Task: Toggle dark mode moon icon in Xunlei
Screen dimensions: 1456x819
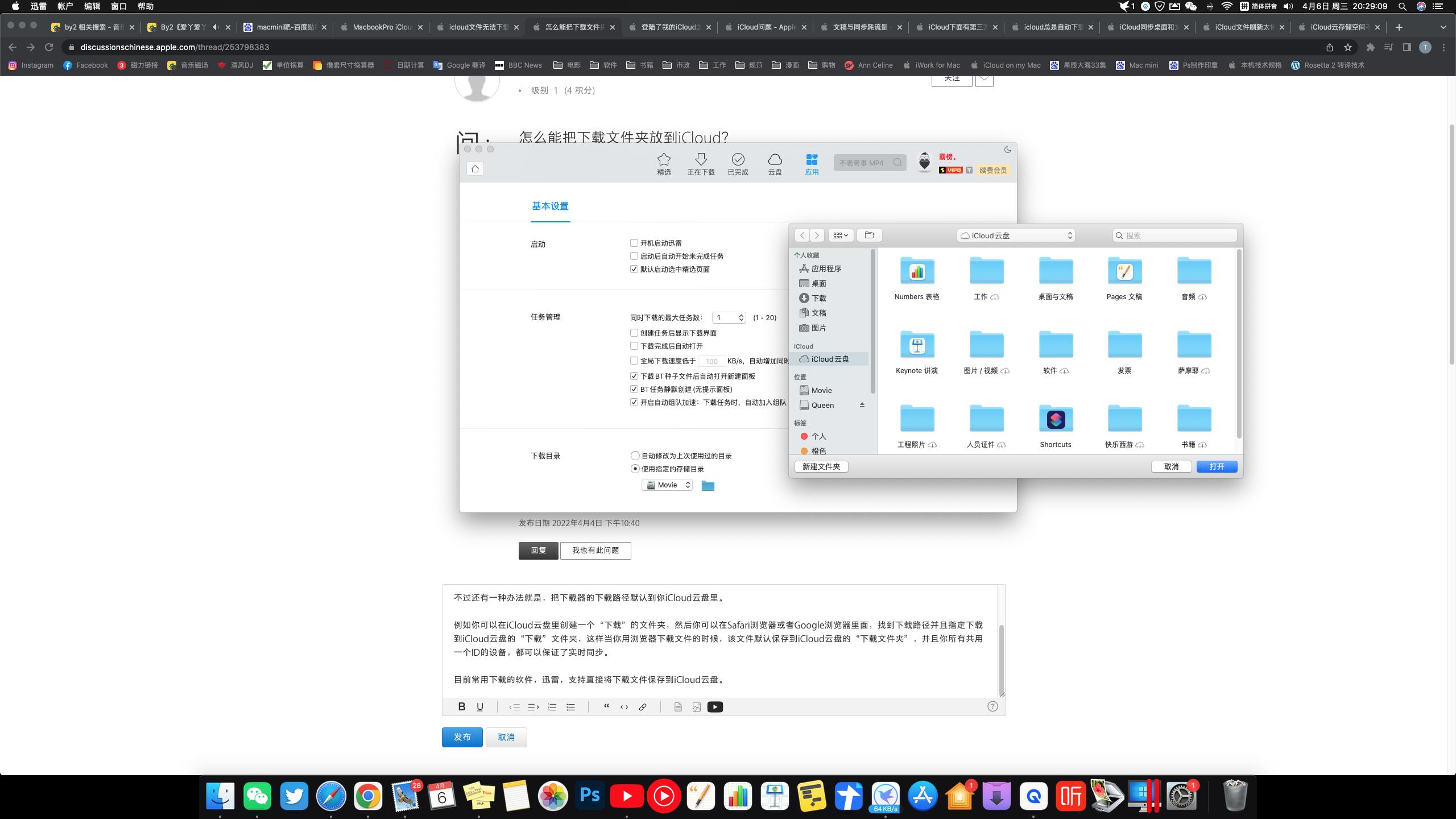Action: (1007, 150)
